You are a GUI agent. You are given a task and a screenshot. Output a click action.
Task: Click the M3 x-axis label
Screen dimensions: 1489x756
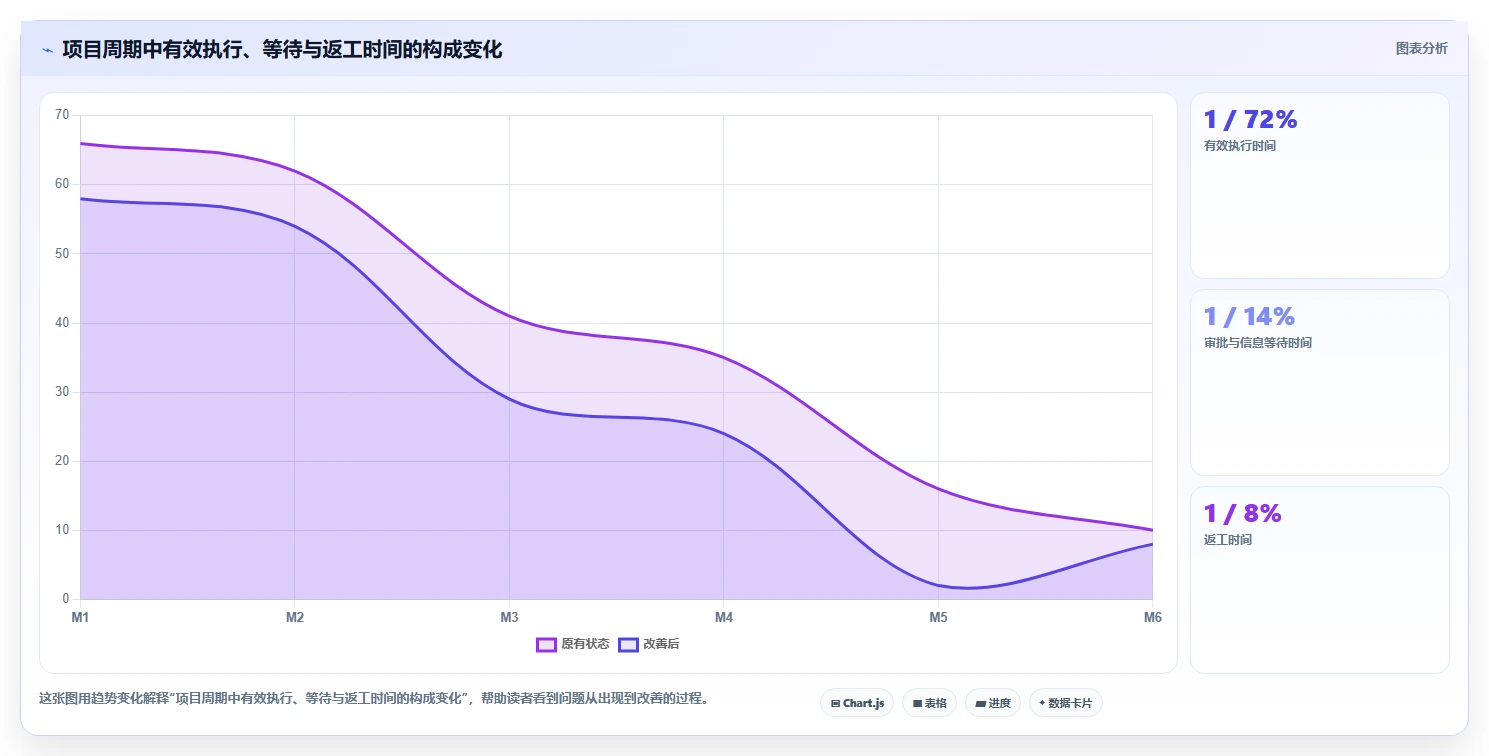click(509, 617)
